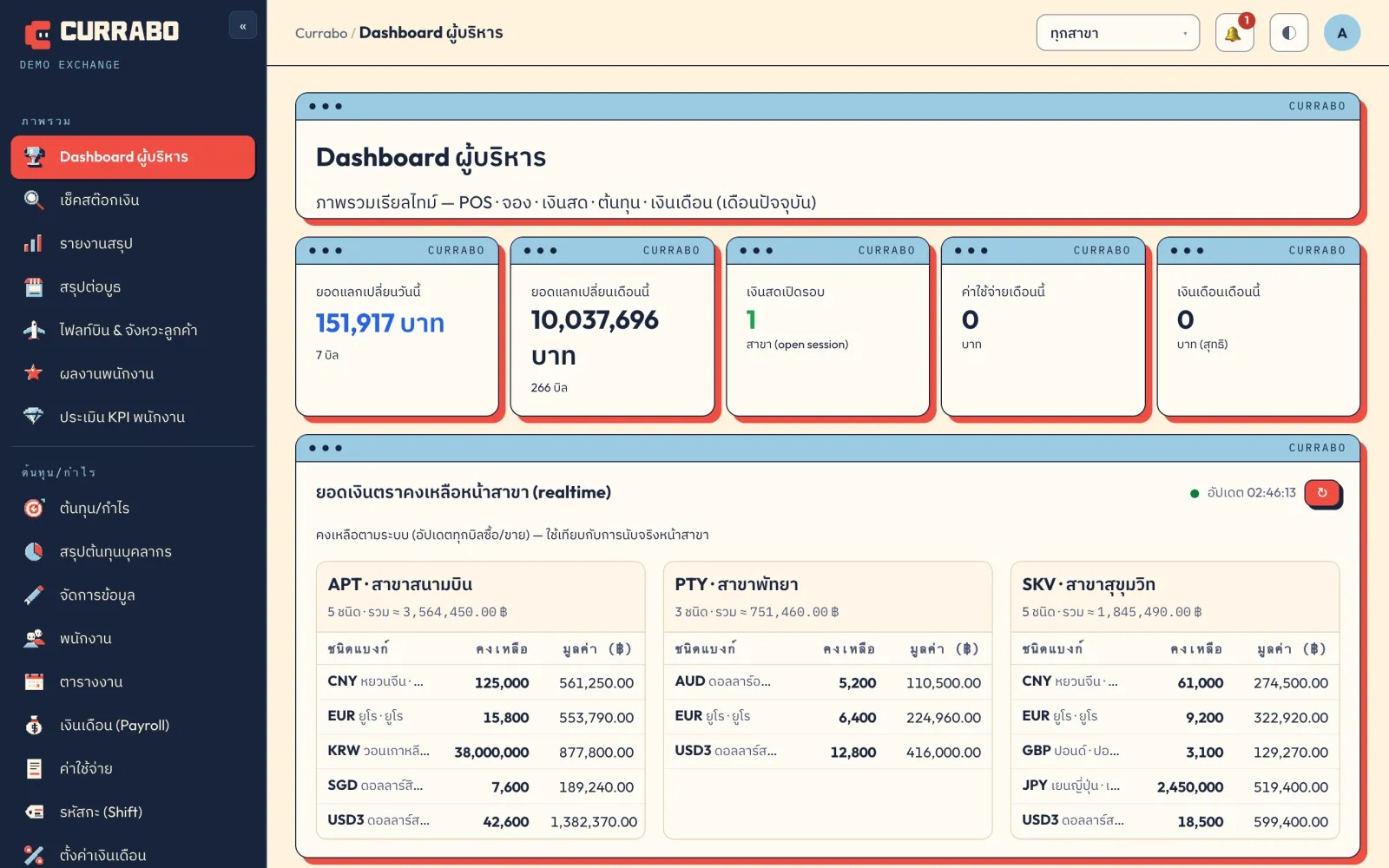The image size is (1389, 868).
Task: Go to ผลงานพนักงาน menu item
Action: (133, 373)
